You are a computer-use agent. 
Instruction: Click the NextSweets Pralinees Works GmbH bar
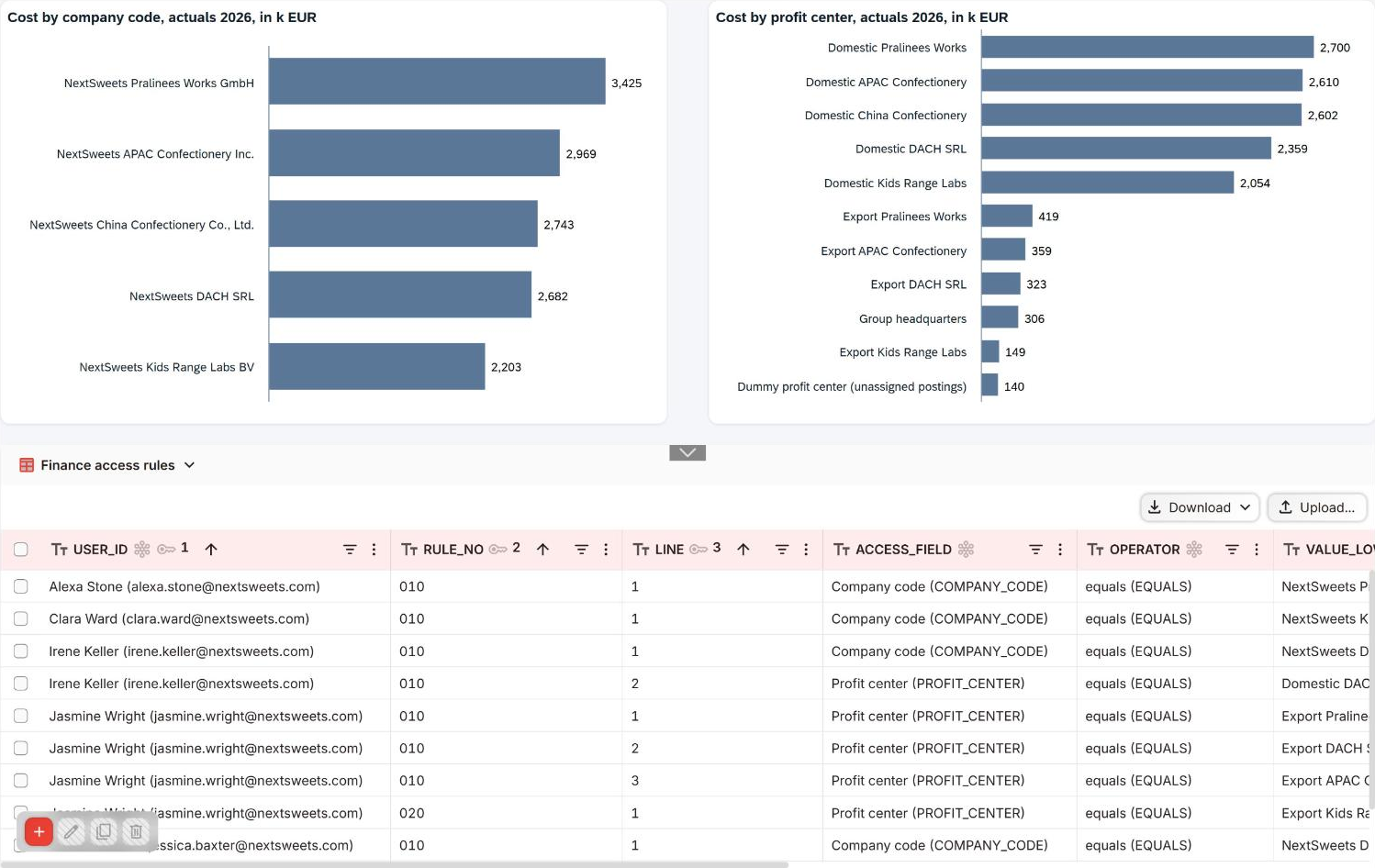tap(437, 82)
